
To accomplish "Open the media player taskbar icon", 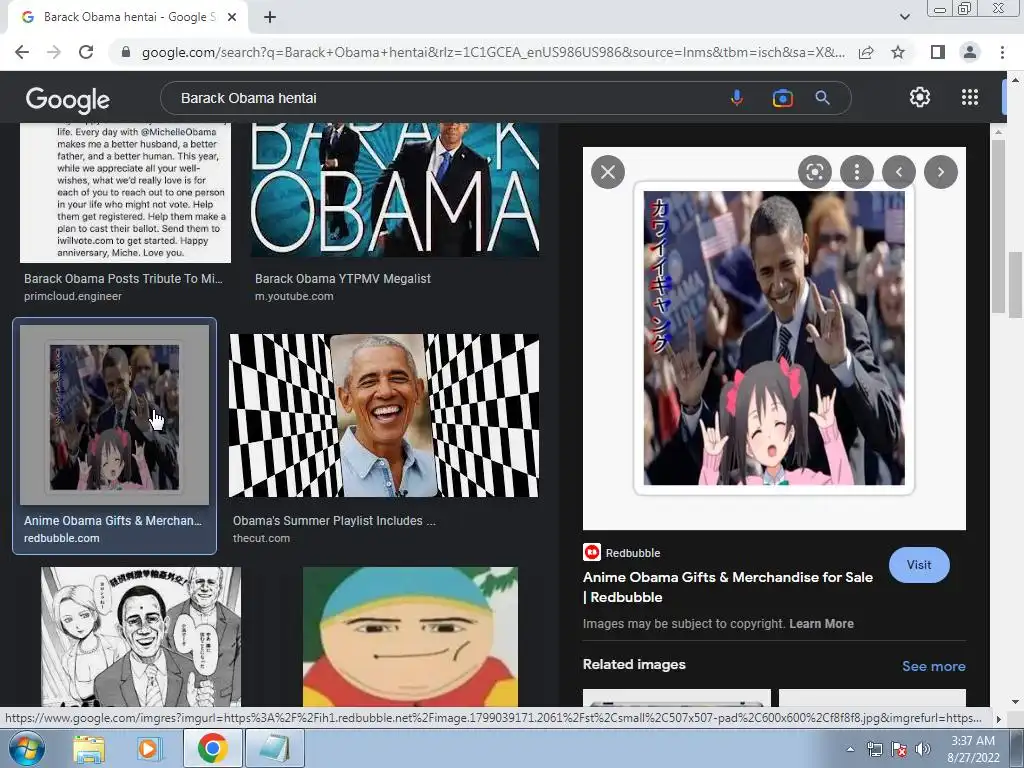I will 149,748.
